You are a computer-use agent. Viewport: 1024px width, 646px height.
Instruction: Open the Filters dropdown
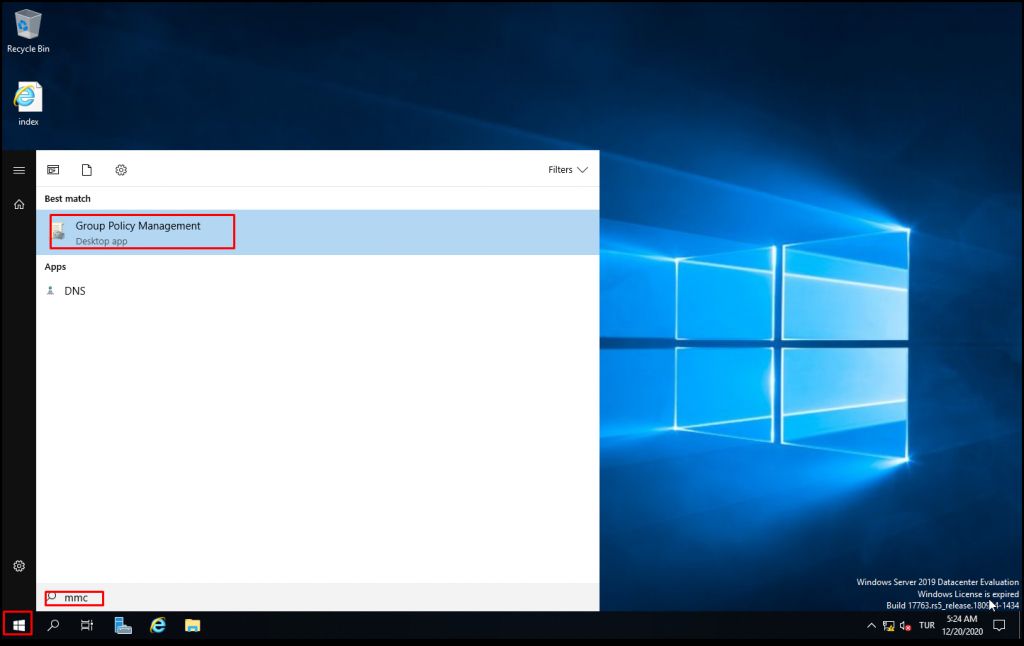567,170
